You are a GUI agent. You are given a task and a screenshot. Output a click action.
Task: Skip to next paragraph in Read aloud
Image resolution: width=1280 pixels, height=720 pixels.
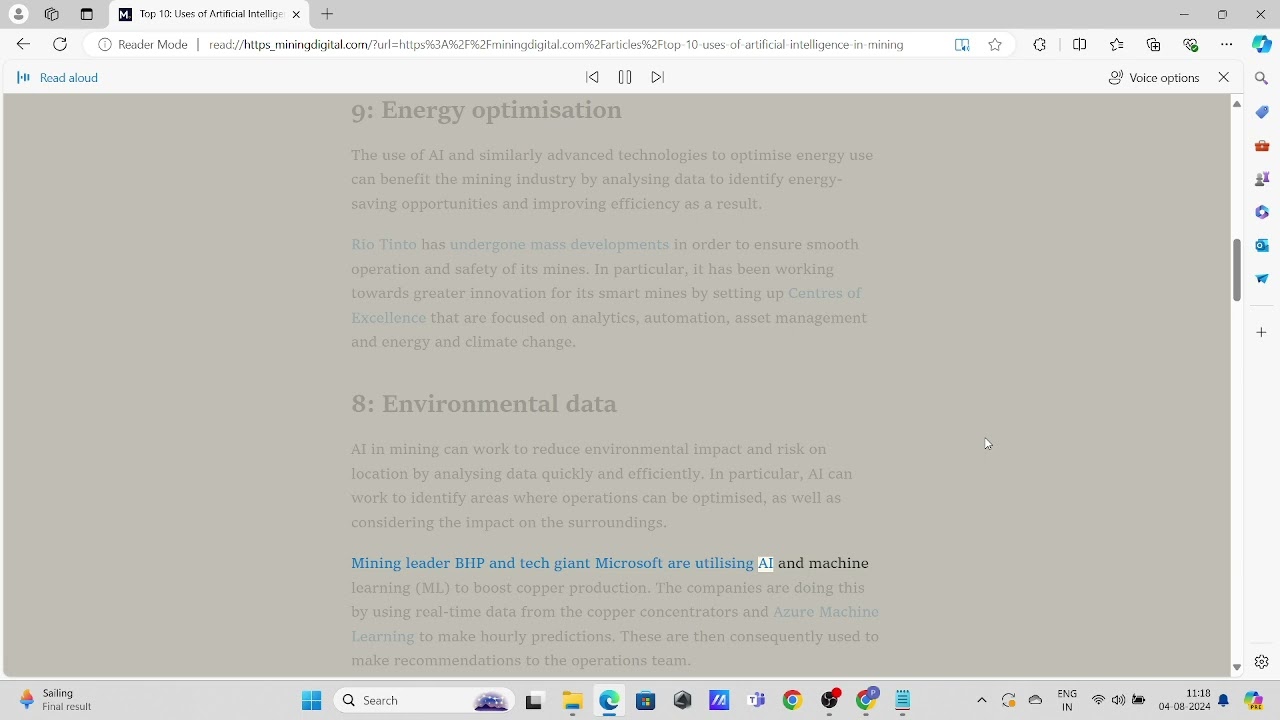(658, 77)
